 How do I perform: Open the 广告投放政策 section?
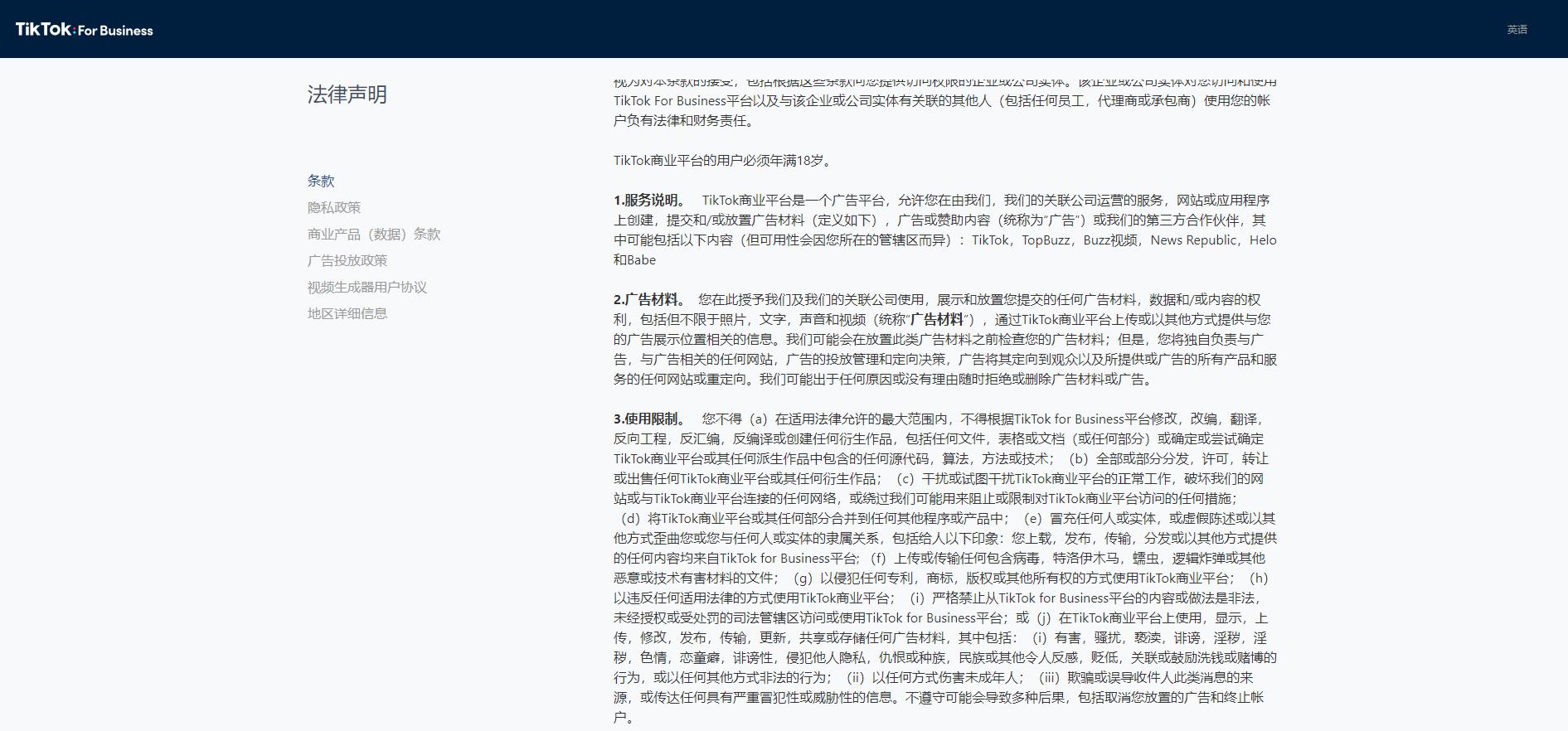347,260
